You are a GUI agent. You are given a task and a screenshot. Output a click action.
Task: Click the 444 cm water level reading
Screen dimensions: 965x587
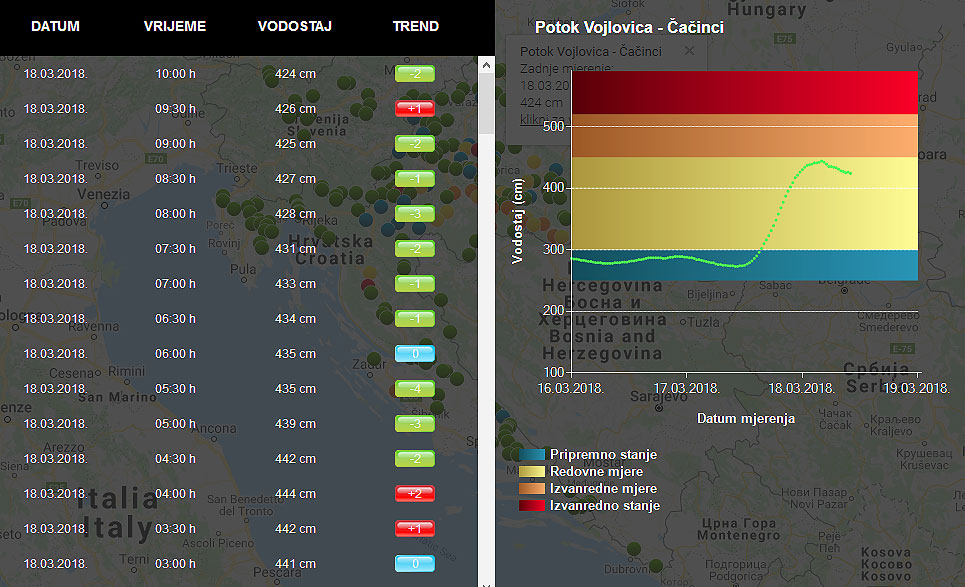pyautogui.click(x=295, y=493)
